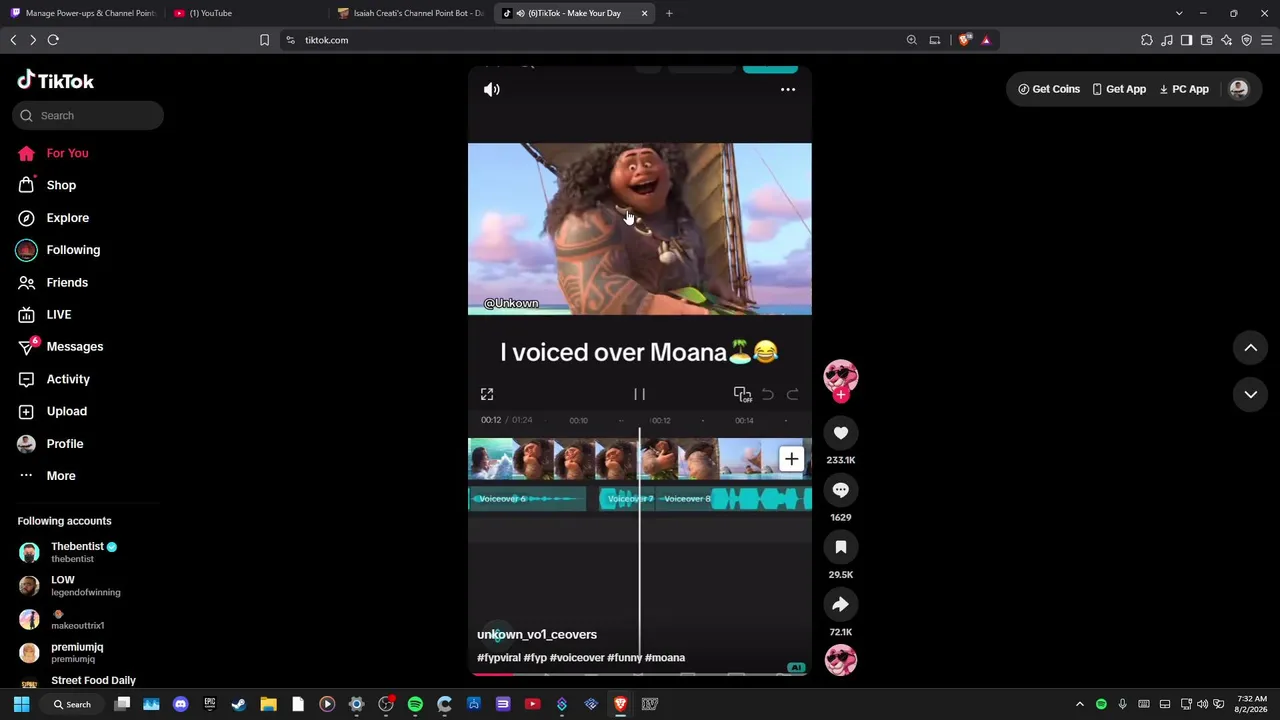
Task: Click the PC App download button
Action: (x=1184, y=89)
